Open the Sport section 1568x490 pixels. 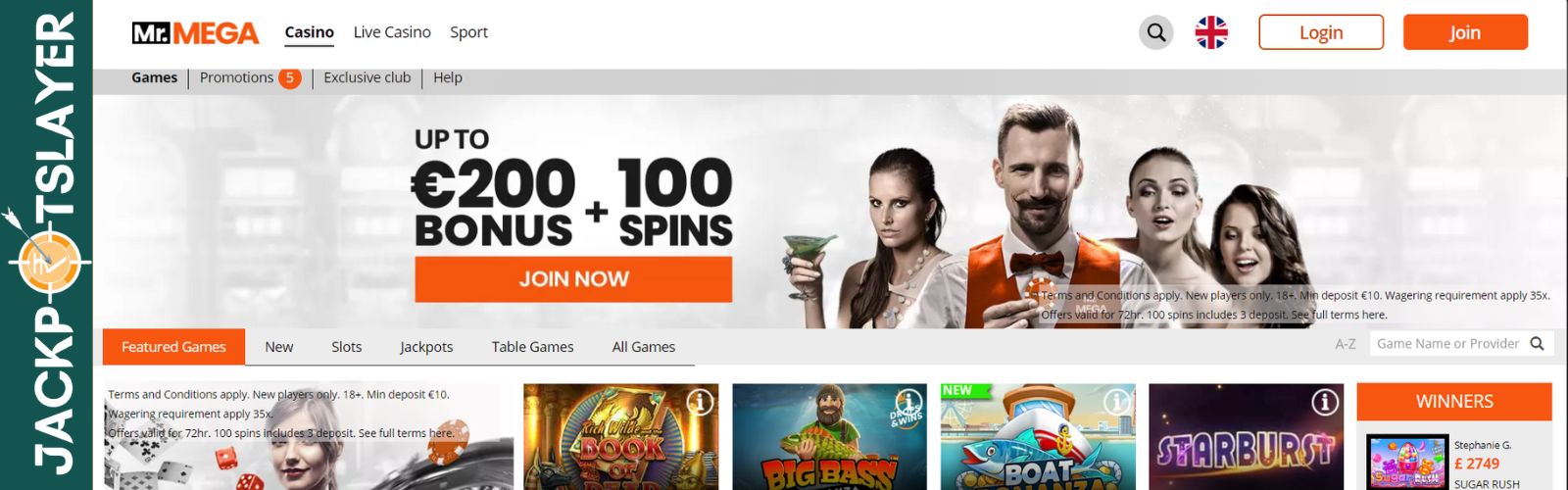[468, 32]
